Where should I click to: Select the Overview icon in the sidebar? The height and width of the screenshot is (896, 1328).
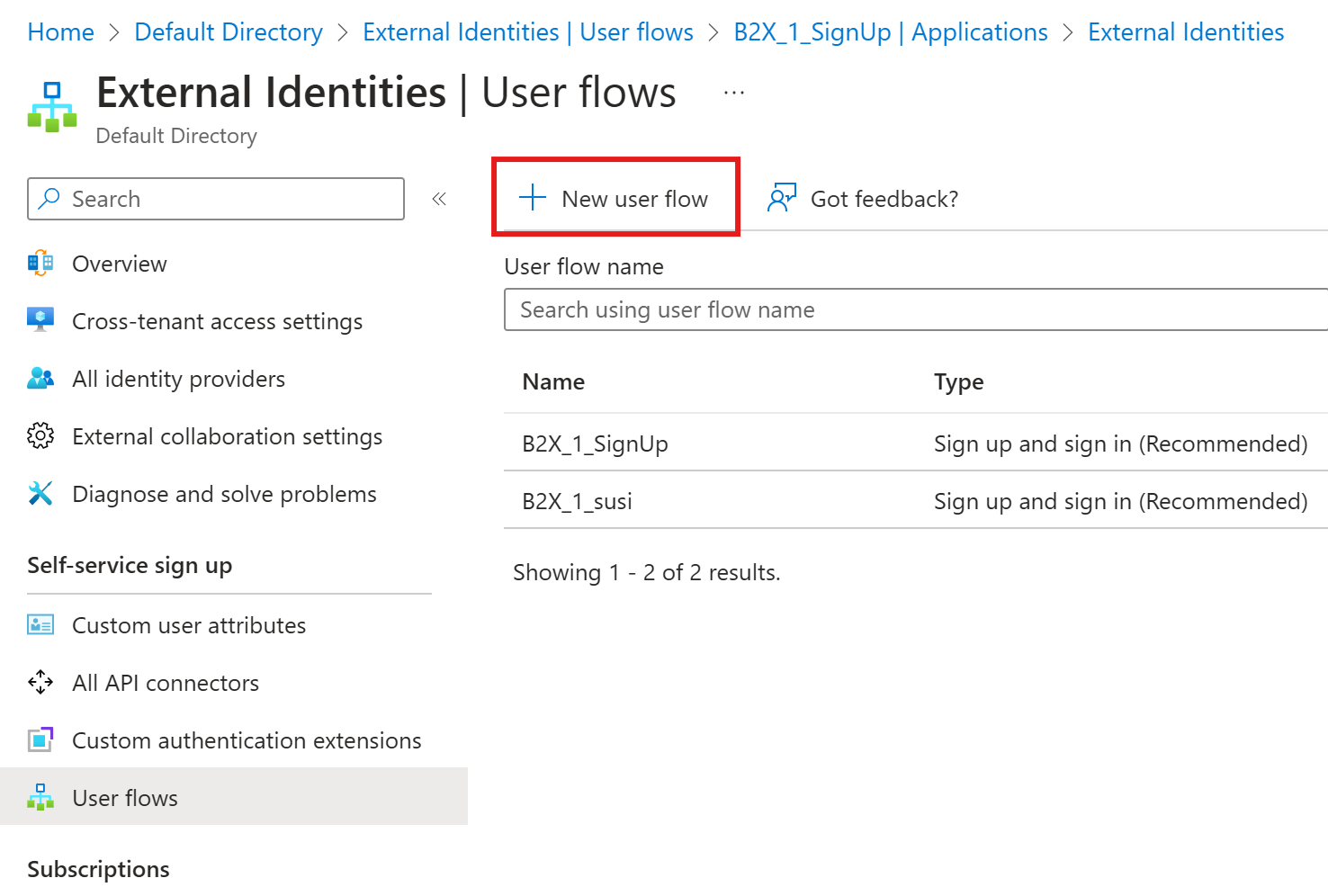[x=40, y=264]
